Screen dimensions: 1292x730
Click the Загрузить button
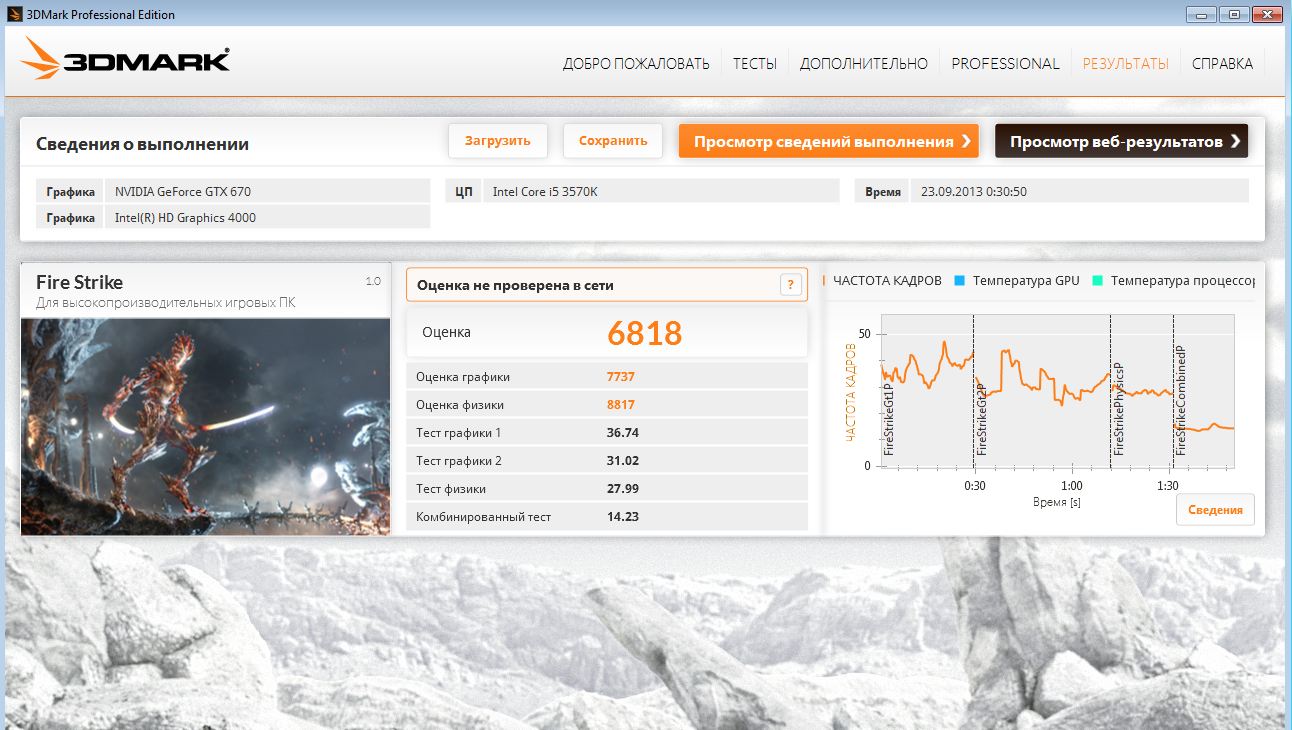coord(497,141)
